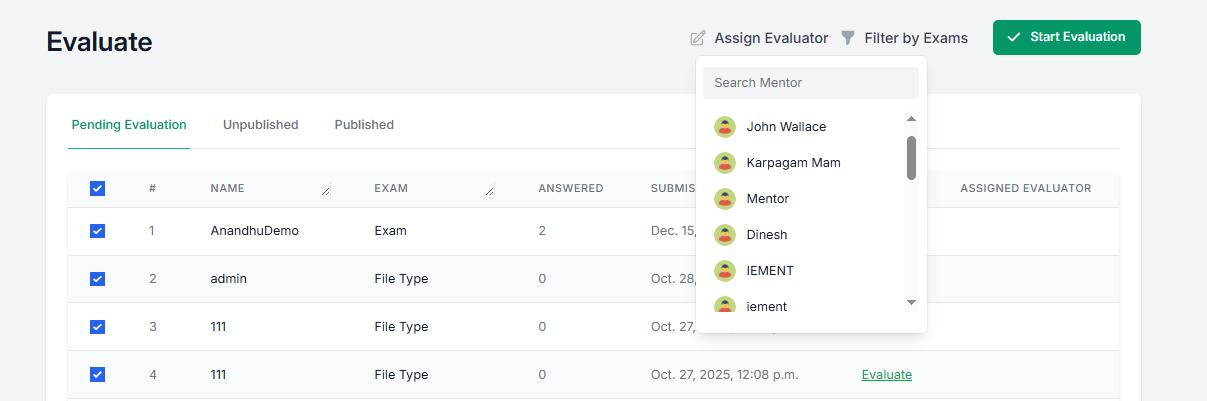
Task: Open the Published tab
Action: point(364,125)
